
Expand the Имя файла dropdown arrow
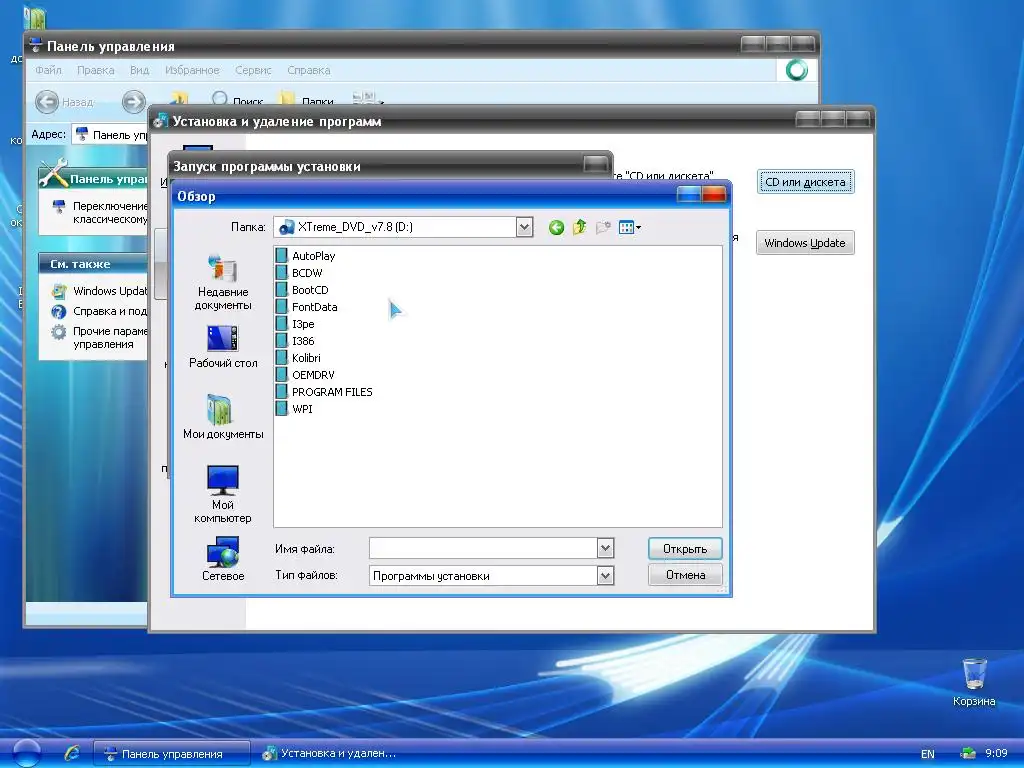click(605, 549)
